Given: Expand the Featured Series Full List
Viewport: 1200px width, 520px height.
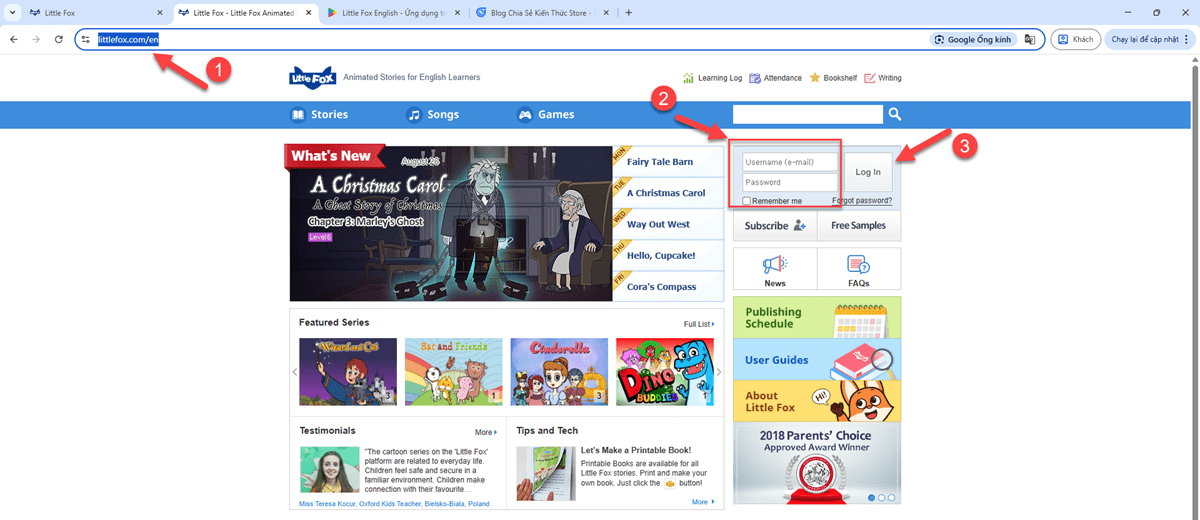Looking at the screenshot, I should coord(699,324).
